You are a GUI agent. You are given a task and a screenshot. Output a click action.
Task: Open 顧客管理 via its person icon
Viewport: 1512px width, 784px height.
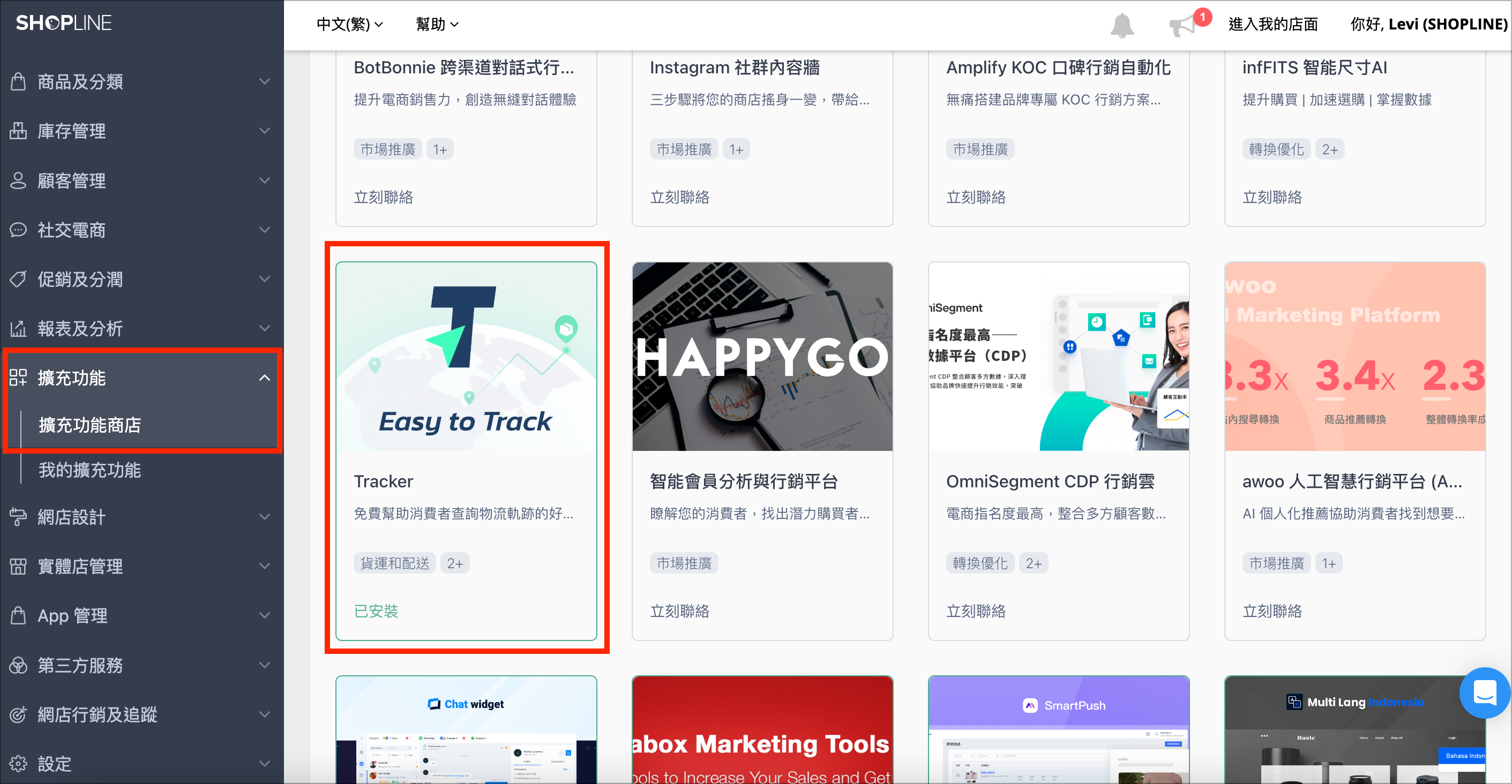tap(18, 180)
